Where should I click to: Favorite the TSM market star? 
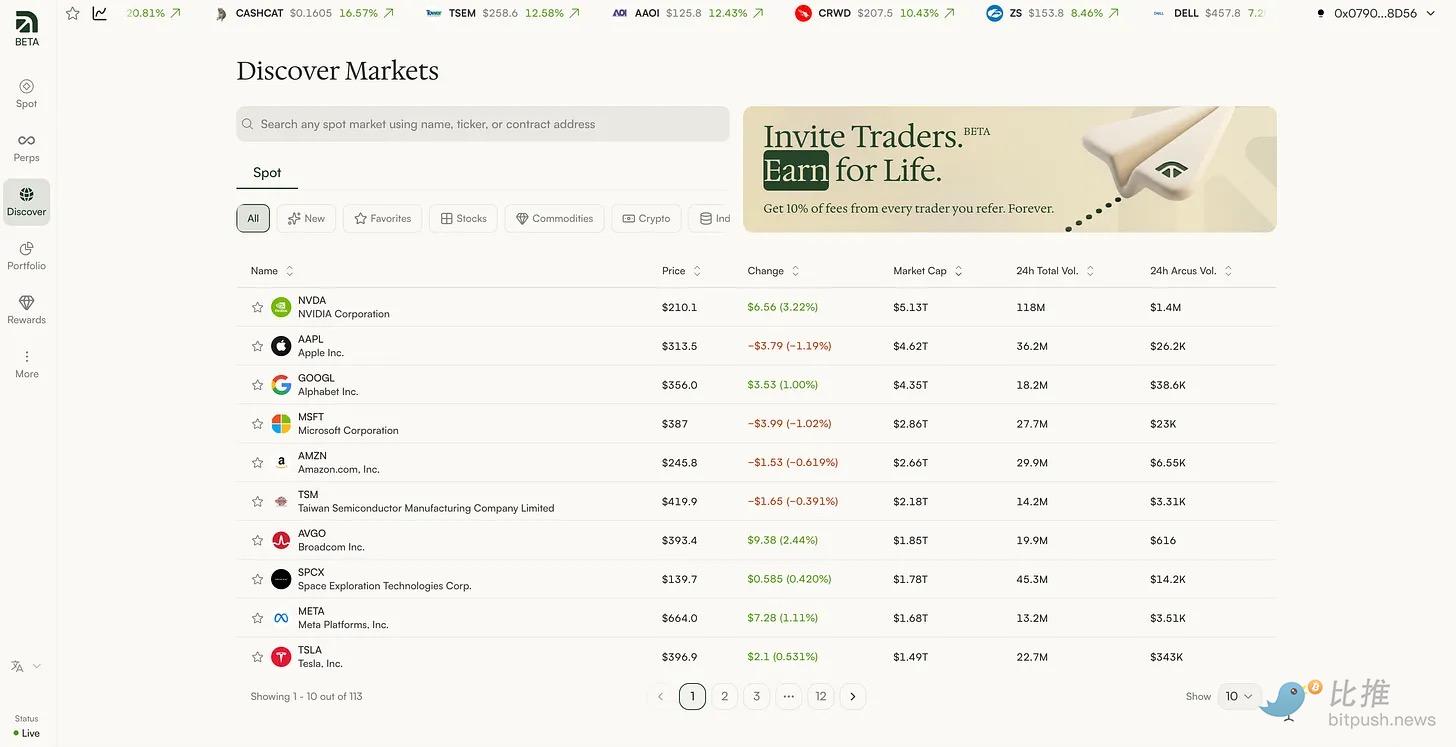257,501
